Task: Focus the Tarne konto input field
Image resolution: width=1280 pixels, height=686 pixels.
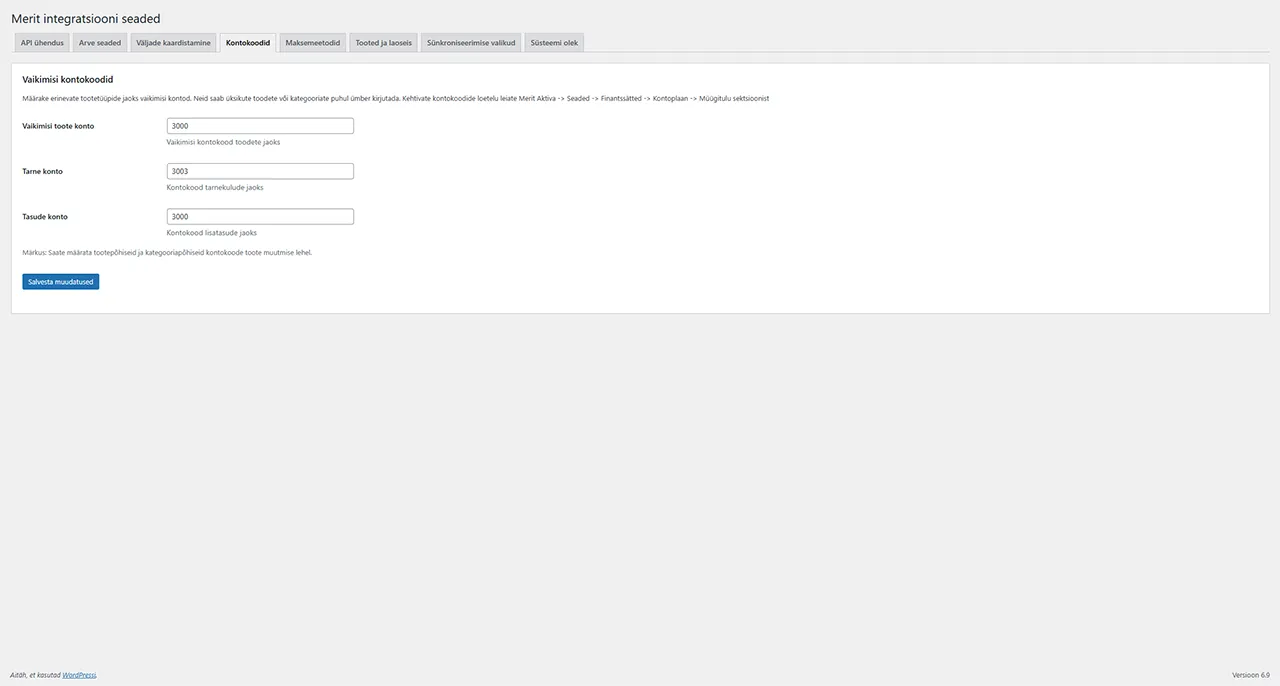Action: pyautogui.click(x=260, y=171)
